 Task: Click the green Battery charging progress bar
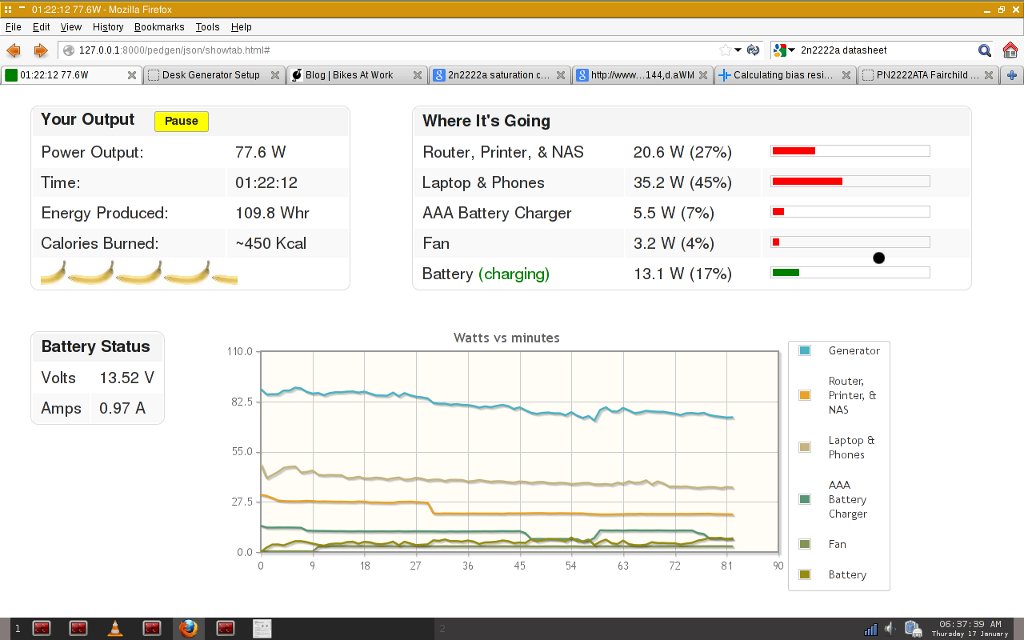tap(850, 272)
